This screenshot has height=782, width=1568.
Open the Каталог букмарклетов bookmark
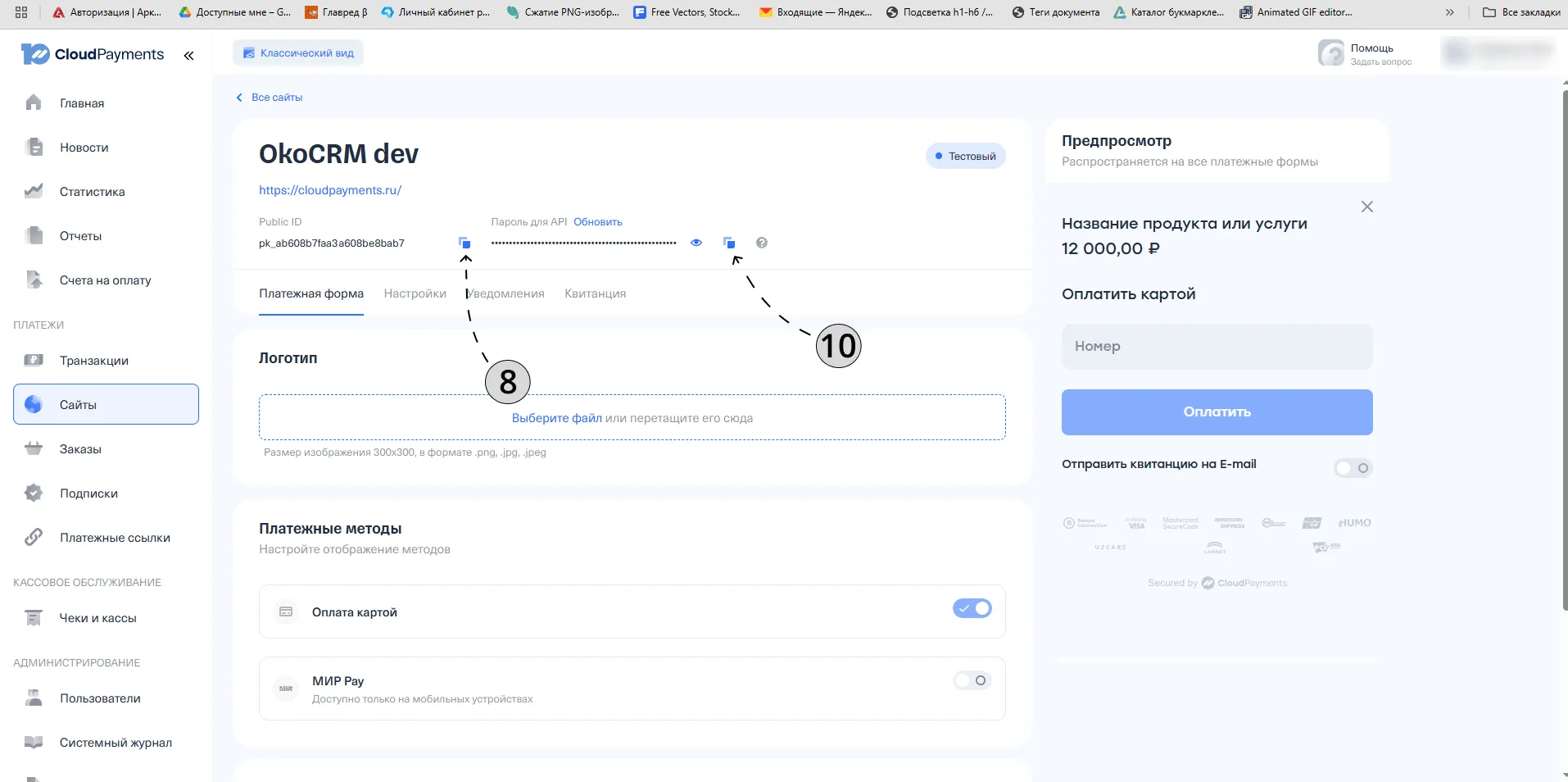coord(1169,12)
